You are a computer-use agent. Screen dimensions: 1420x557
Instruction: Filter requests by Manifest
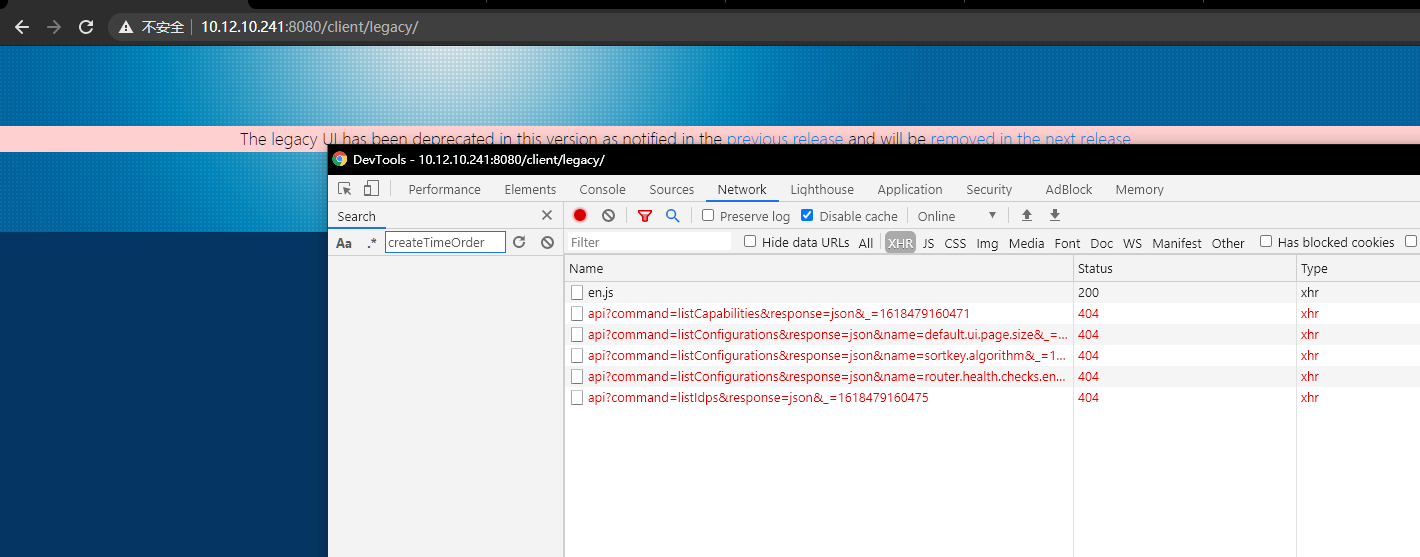[x=1177, y=243]
